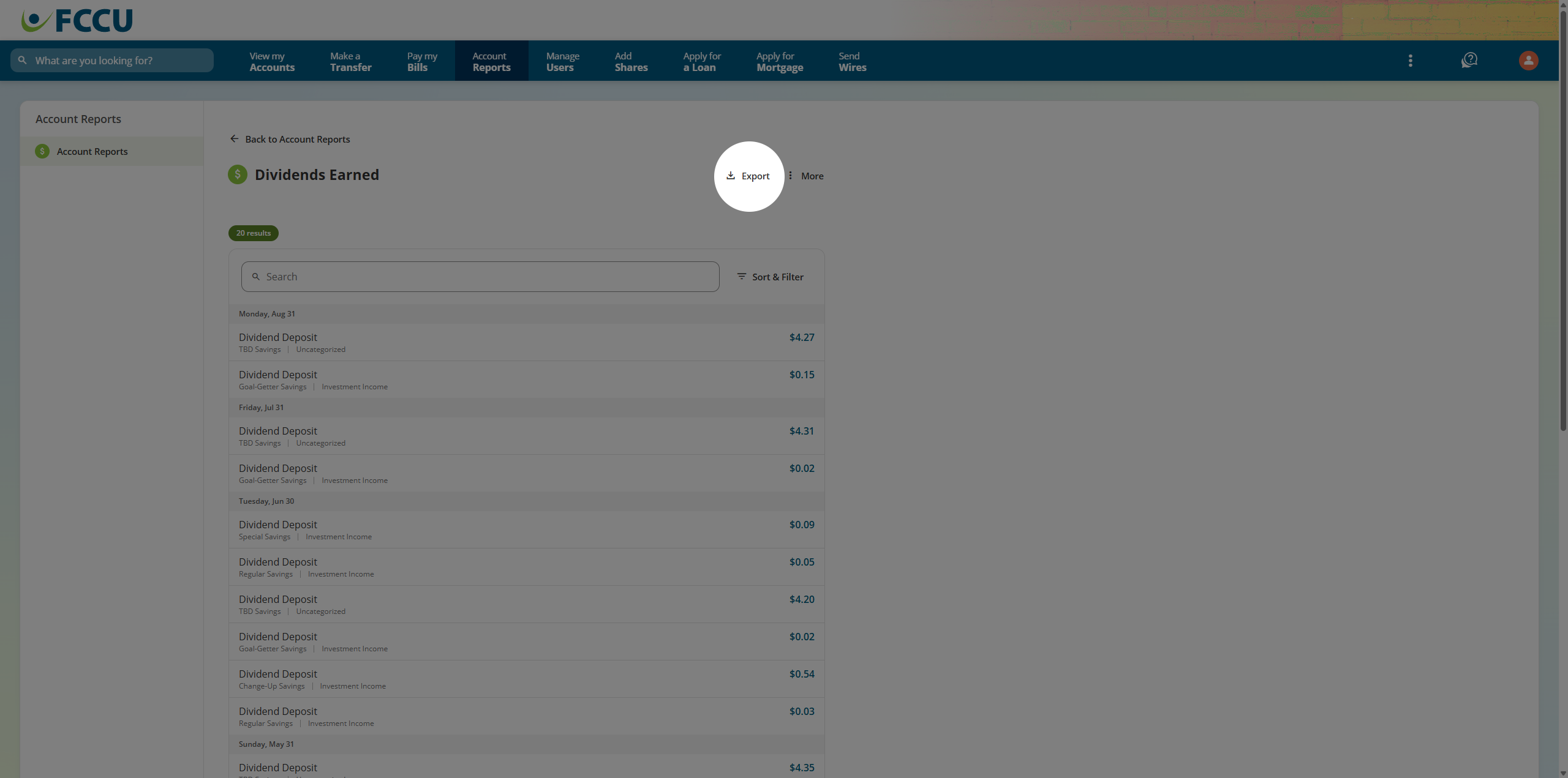The height and width of the screenshot is (778, 1568).
Task: Open Make a Transfer menu
Action: [x=351, y=61]
